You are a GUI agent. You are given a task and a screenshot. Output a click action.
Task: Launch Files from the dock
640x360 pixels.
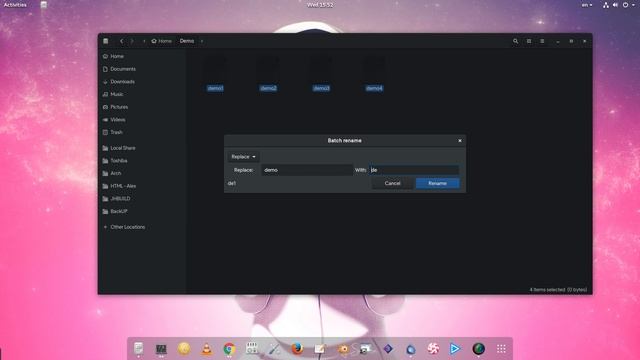click(x=138, y=349)
